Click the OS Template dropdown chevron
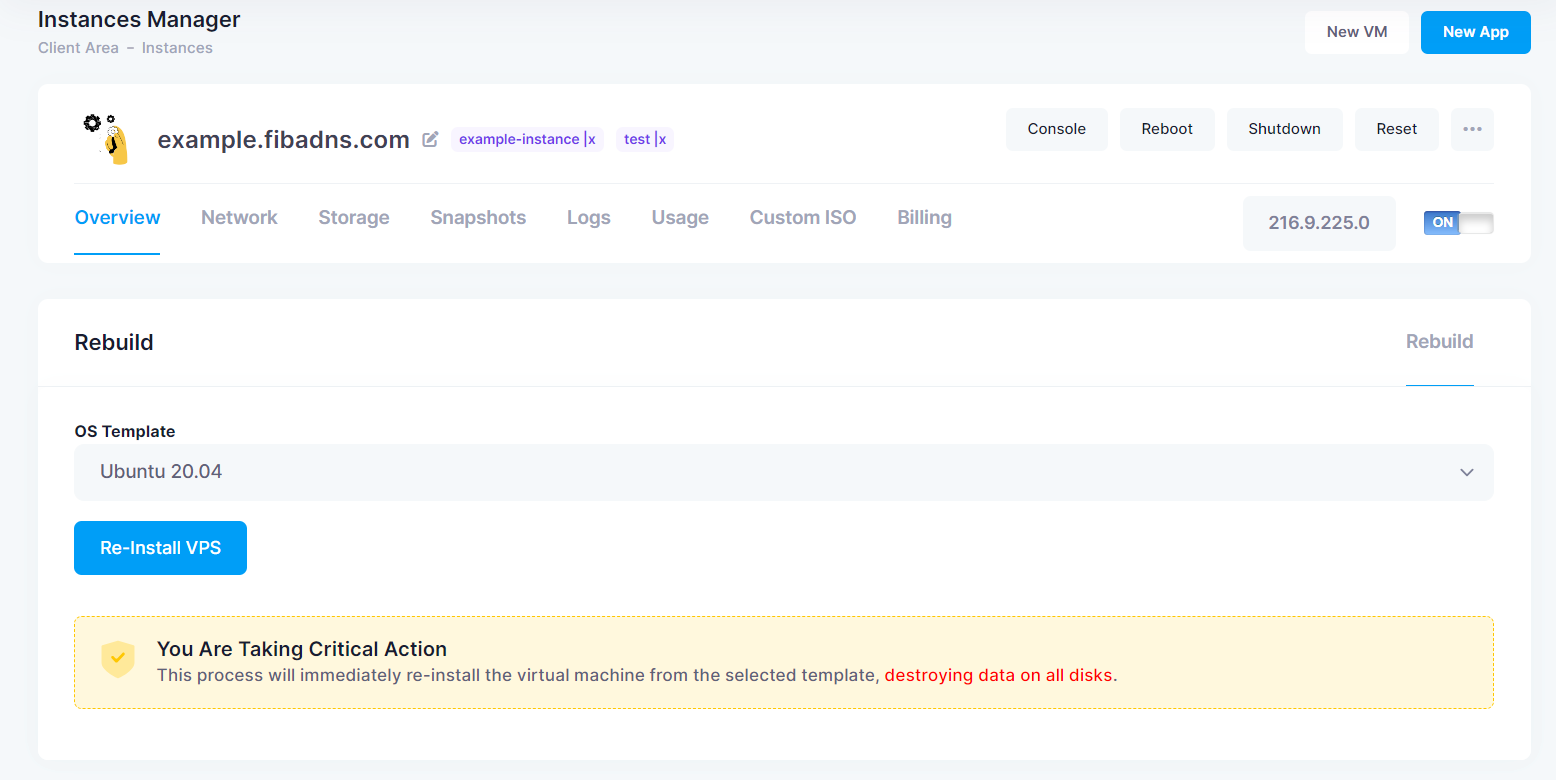Screen dimensions: 1556x780 coord(1467,472)
